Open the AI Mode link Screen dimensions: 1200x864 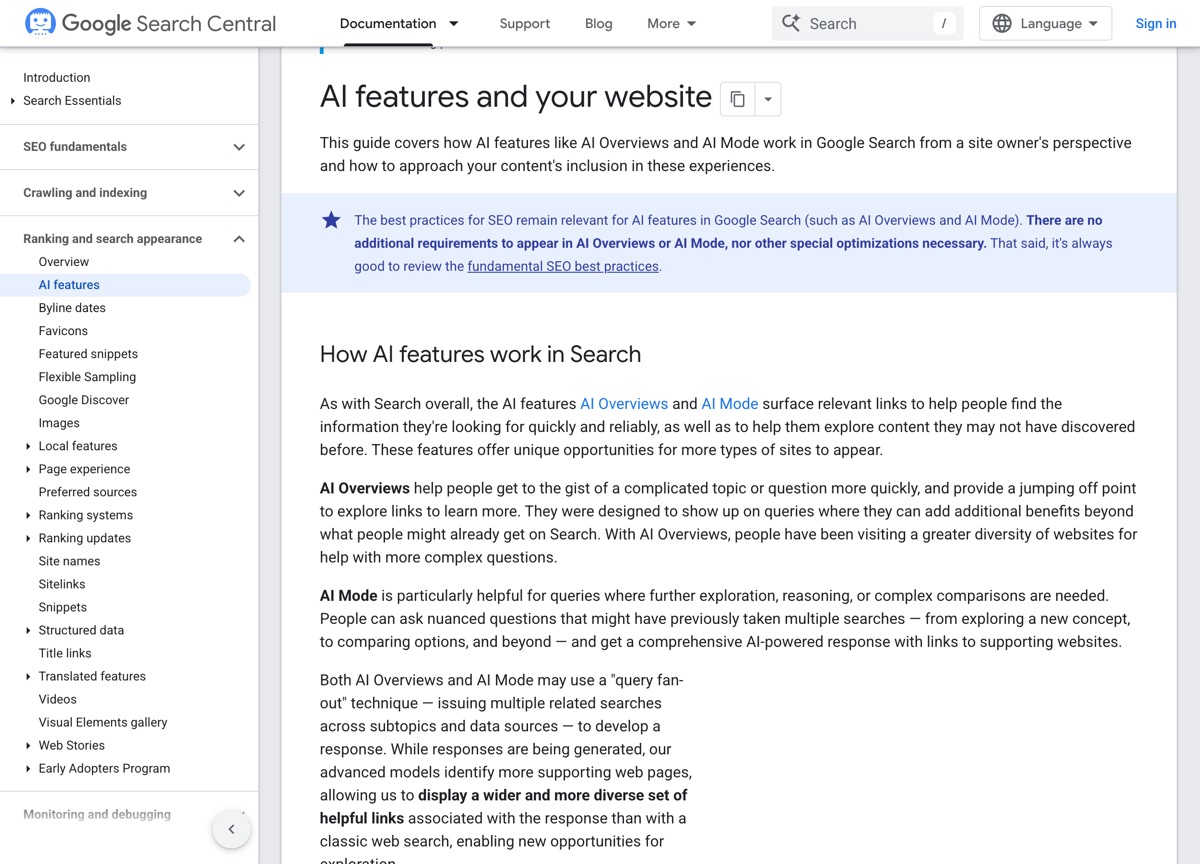(730, 404)
